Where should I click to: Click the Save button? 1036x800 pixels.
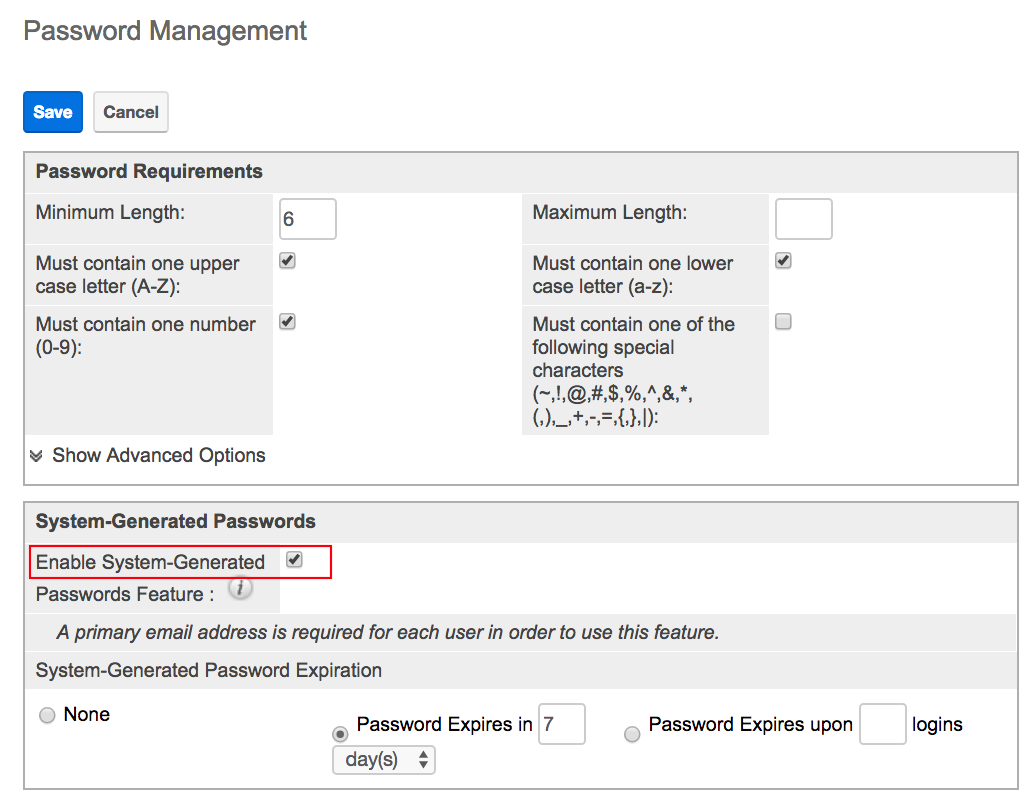tap(53, 112)
